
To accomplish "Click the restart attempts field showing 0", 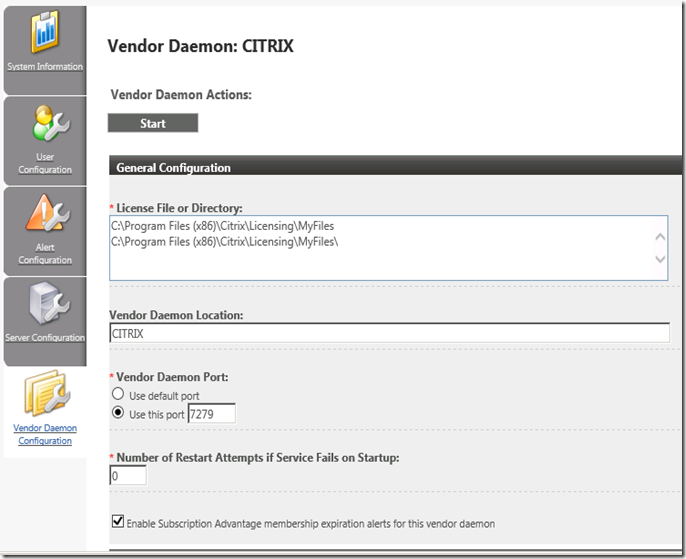I will (x=128, y=475).
